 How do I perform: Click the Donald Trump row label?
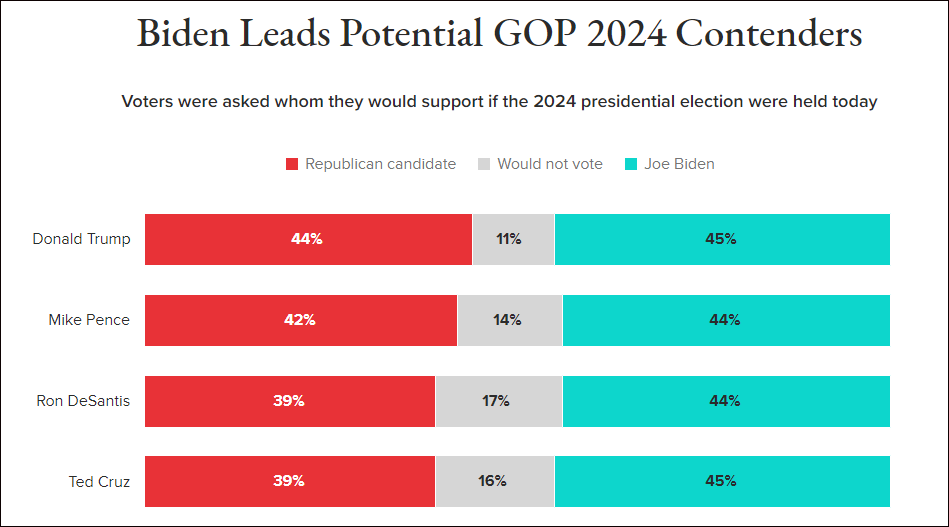pos(81,239)
